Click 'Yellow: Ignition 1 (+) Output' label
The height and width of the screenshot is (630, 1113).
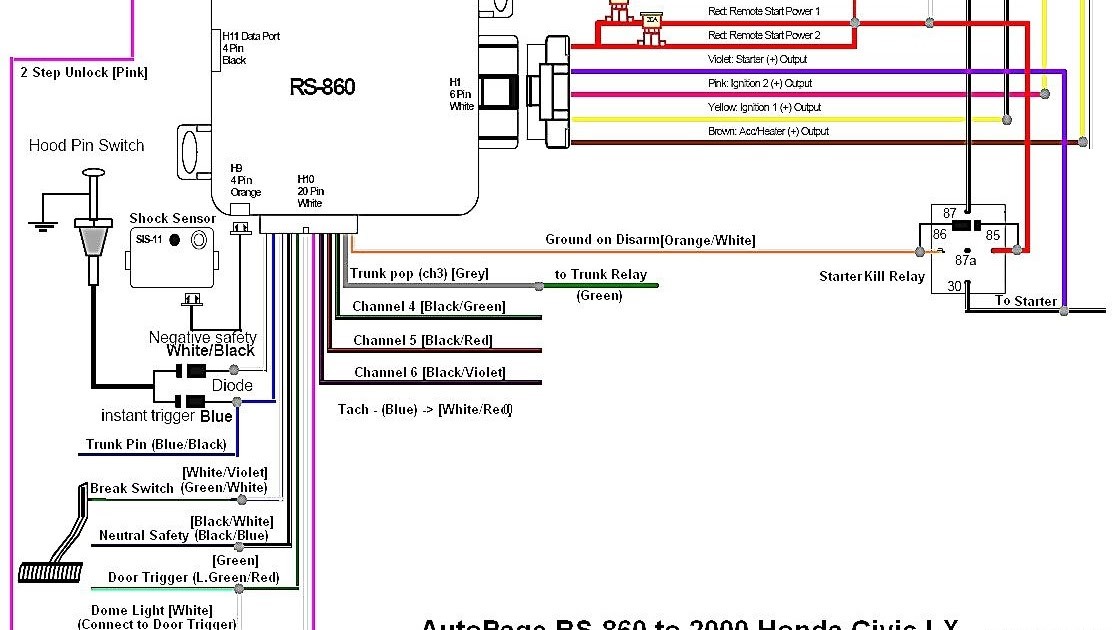click(x=764, y=107)
